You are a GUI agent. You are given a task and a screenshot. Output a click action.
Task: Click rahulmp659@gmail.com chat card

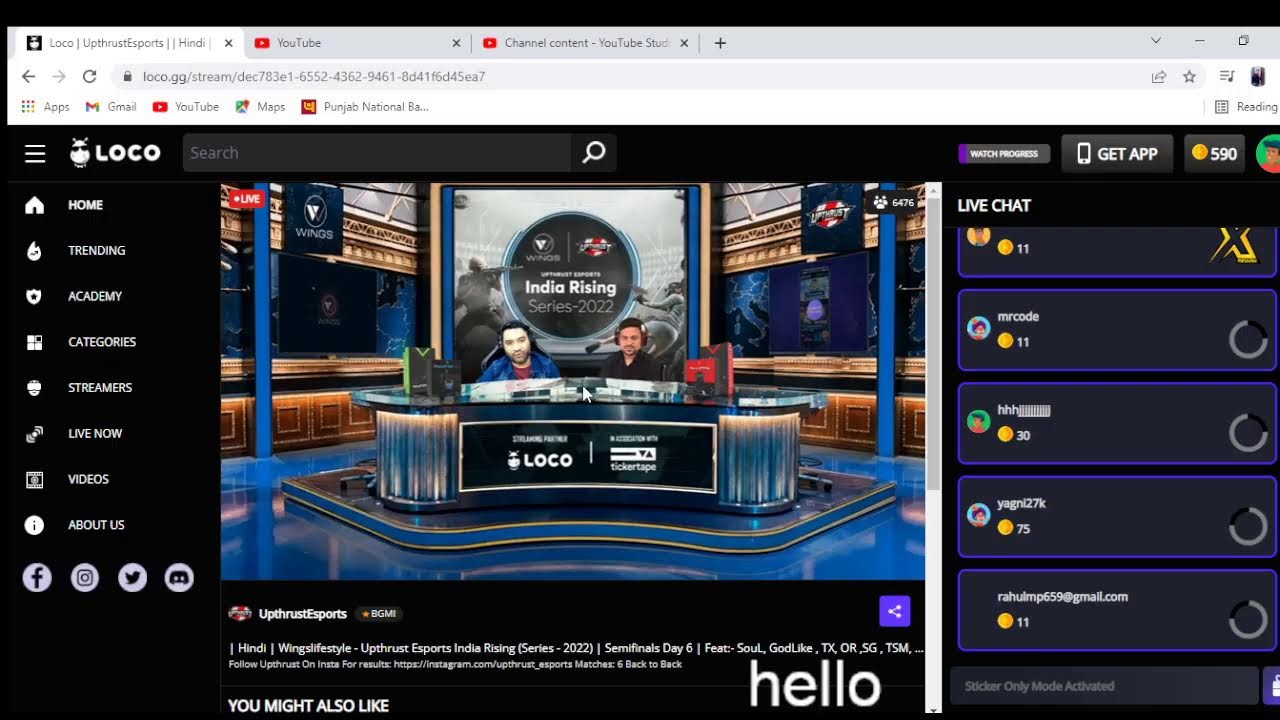[1117, 610]
